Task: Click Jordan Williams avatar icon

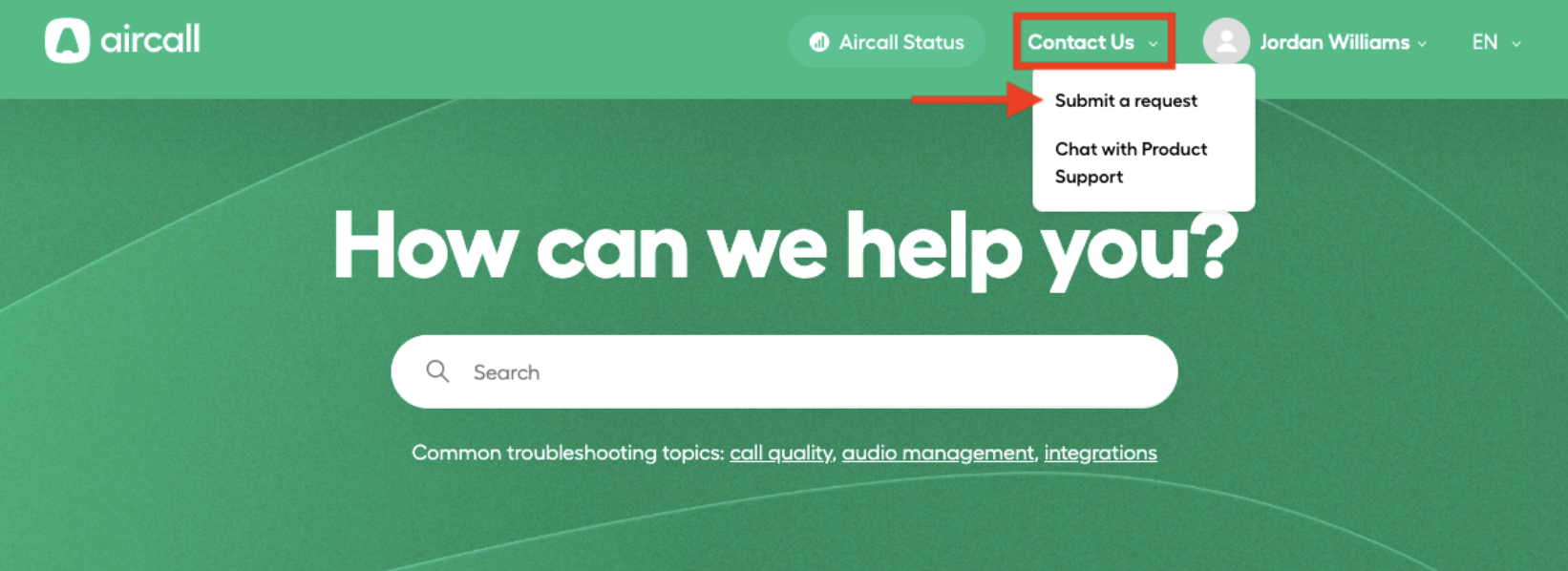Action: pos(1226,42)
